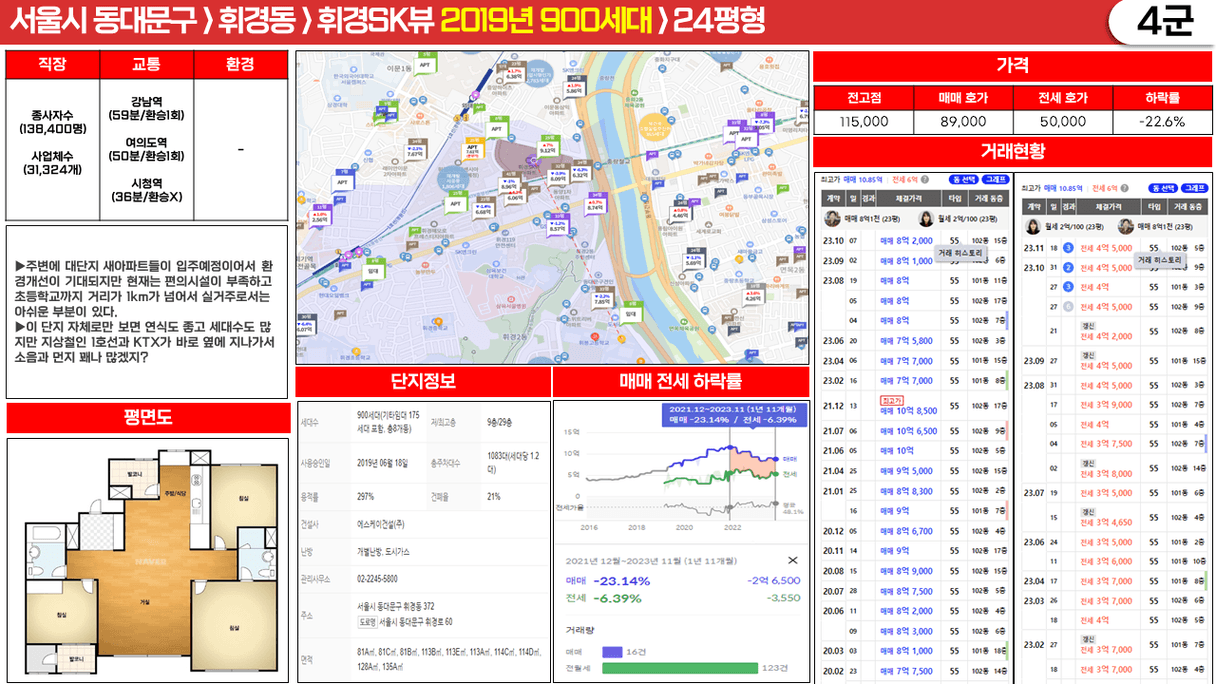
Task: Click the 타입 column header in right panel
Action: (1154, 206)
